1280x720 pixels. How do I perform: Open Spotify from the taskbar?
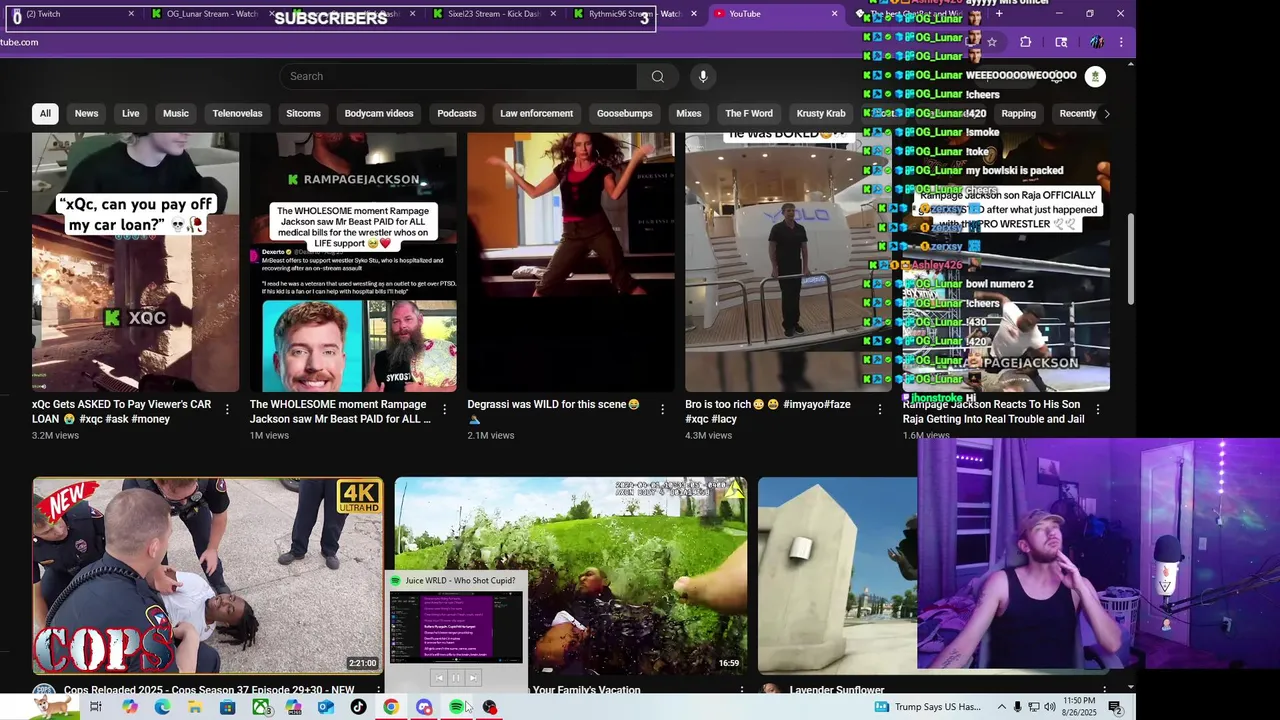(x=456, y=707)
